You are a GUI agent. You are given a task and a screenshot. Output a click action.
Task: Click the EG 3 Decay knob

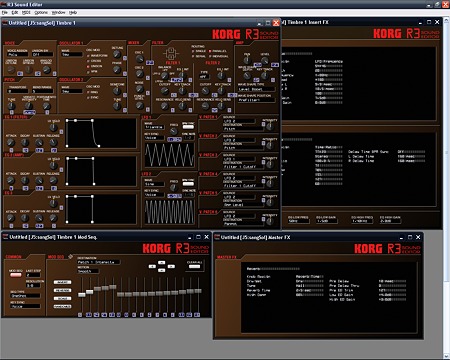click(25, 218)
